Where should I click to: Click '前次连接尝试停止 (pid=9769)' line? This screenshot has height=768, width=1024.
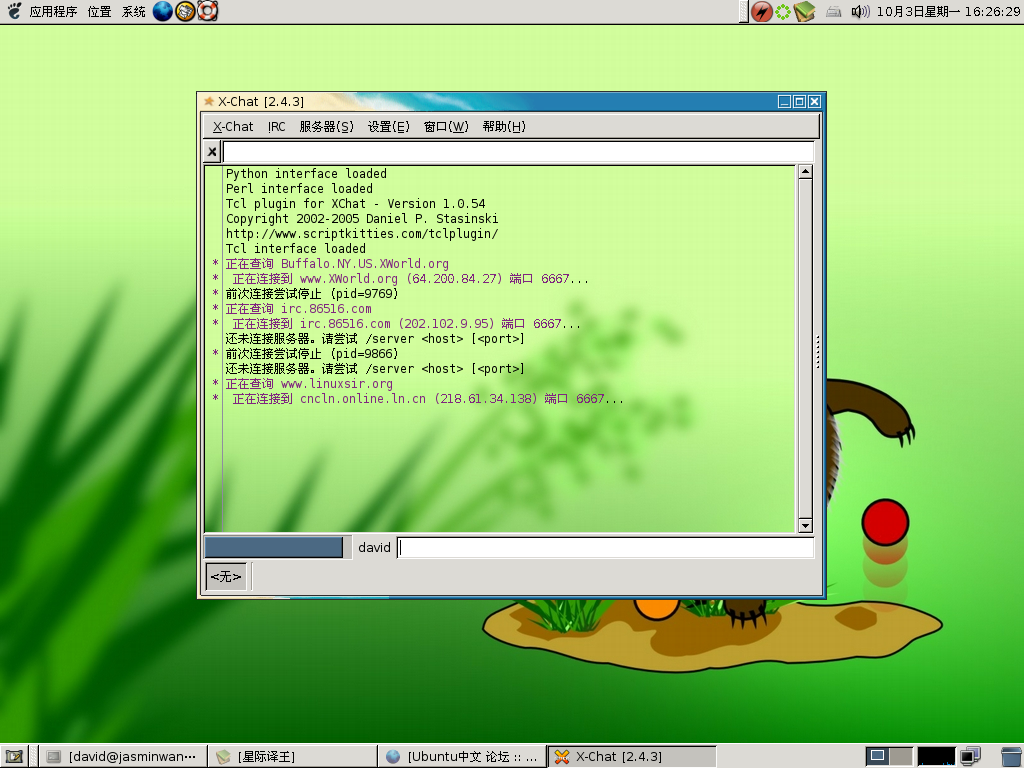tap(312, 294)
